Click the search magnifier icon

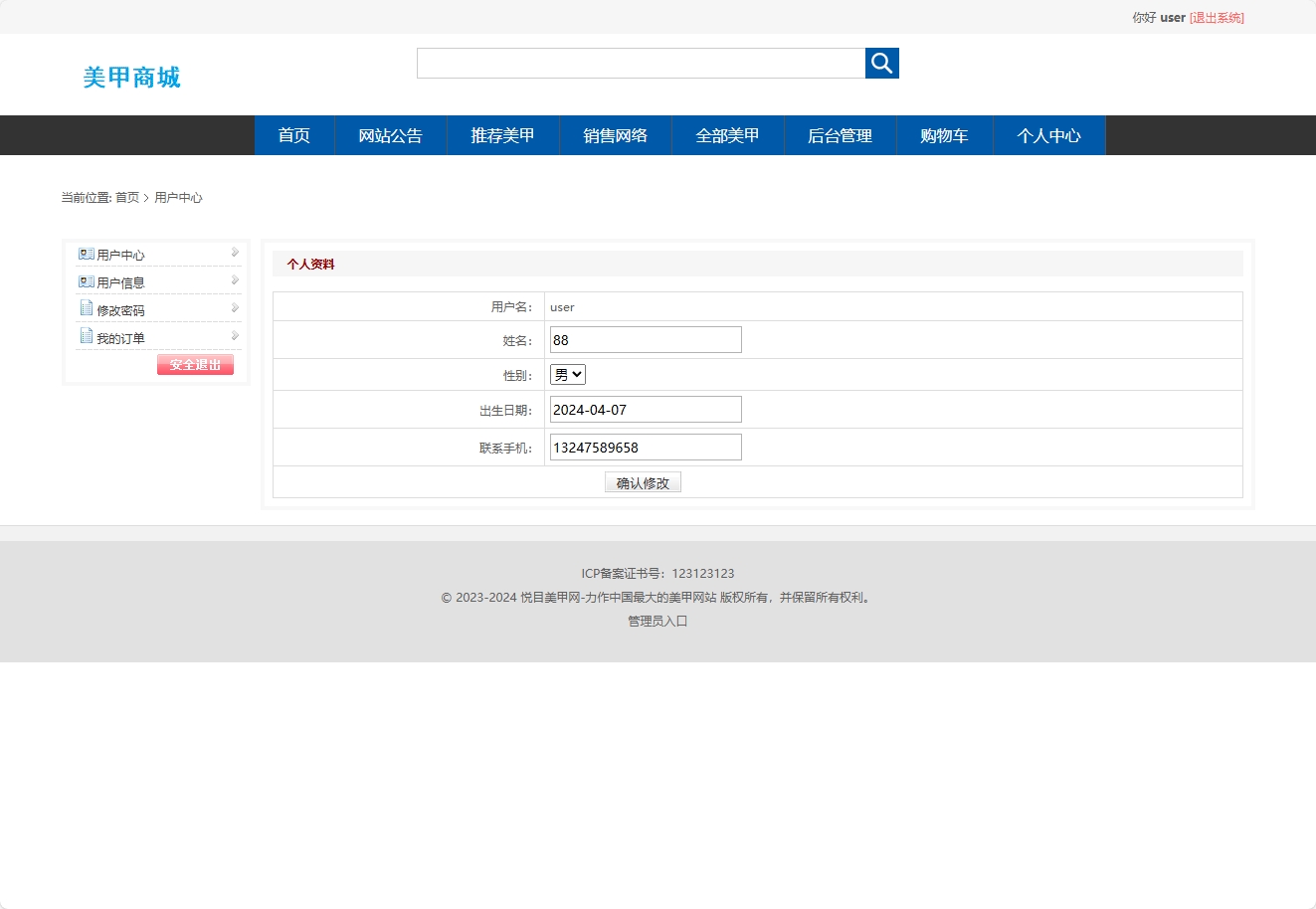[881, 63]
